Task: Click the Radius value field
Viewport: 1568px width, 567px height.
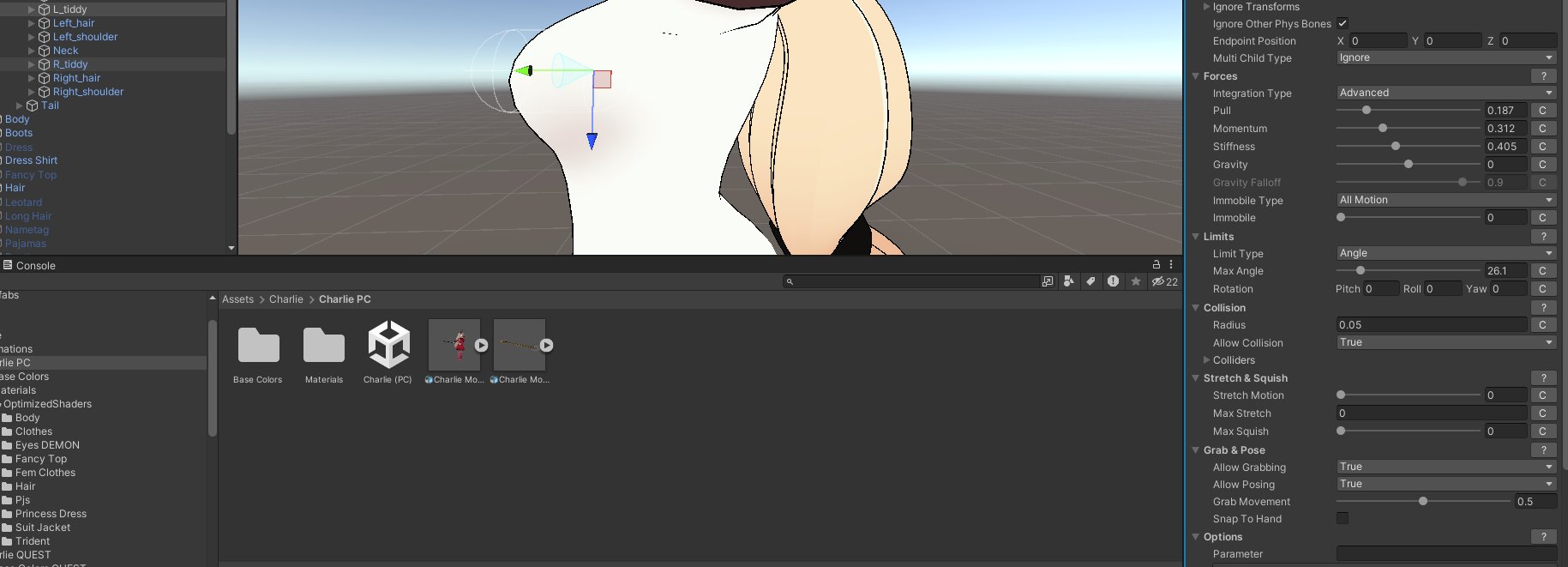Action: (1432, 325)
